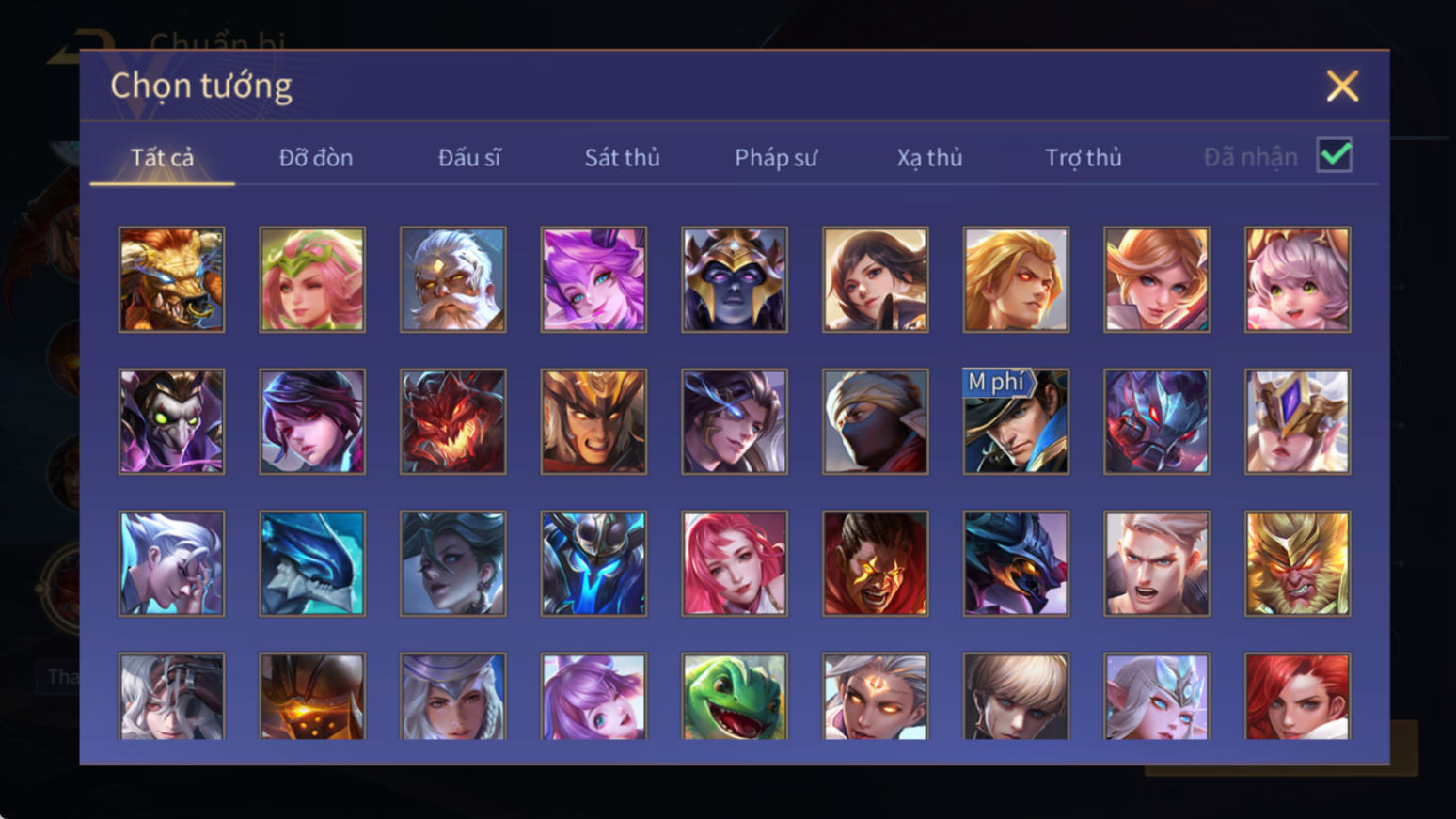Image resolution: width=1456 pixels, height=819 pixels.
Task: Pick the blond long-haired male hero
Action: click(1016, 279)
